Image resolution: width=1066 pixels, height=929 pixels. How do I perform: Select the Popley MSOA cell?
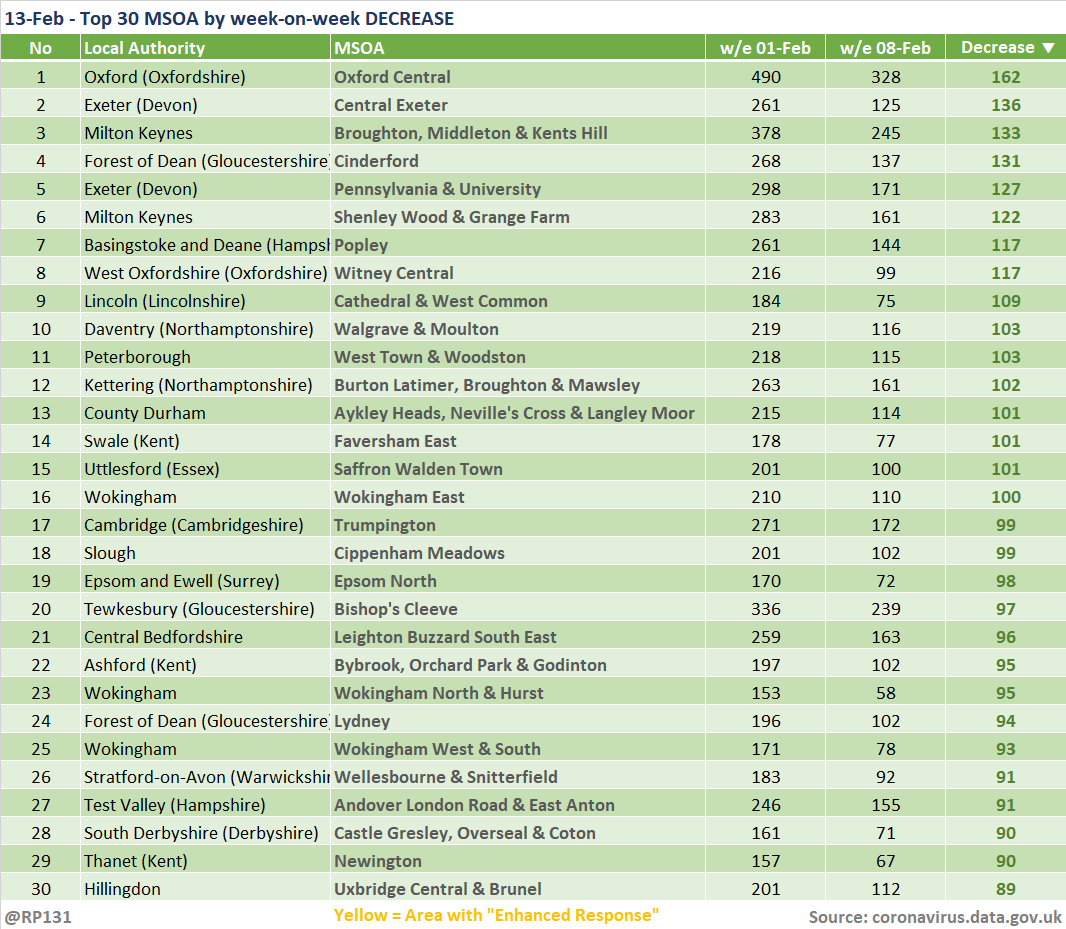coord(517,245)
